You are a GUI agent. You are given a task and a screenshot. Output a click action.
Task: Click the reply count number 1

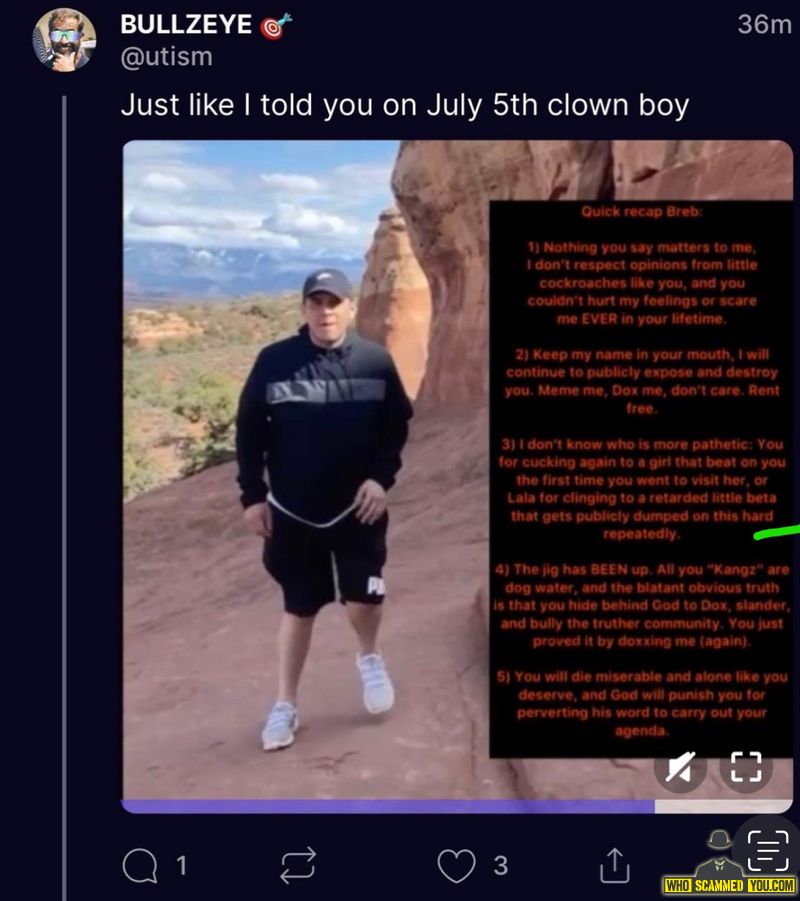click(x=181, y=865)
